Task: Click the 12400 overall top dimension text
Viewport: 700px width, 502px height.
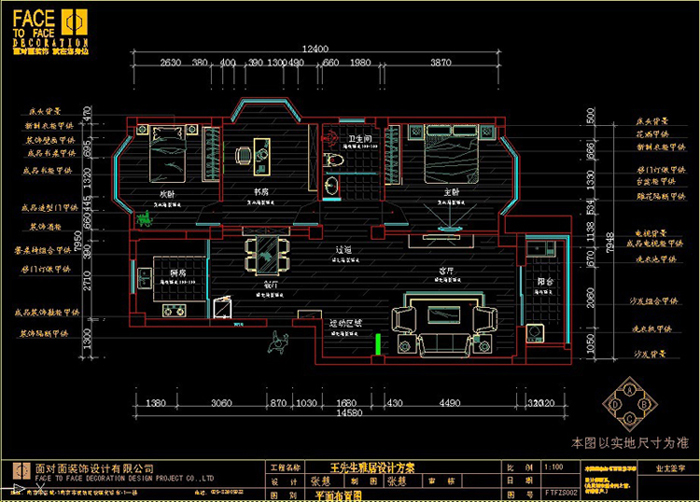Action: coord(315,48)
